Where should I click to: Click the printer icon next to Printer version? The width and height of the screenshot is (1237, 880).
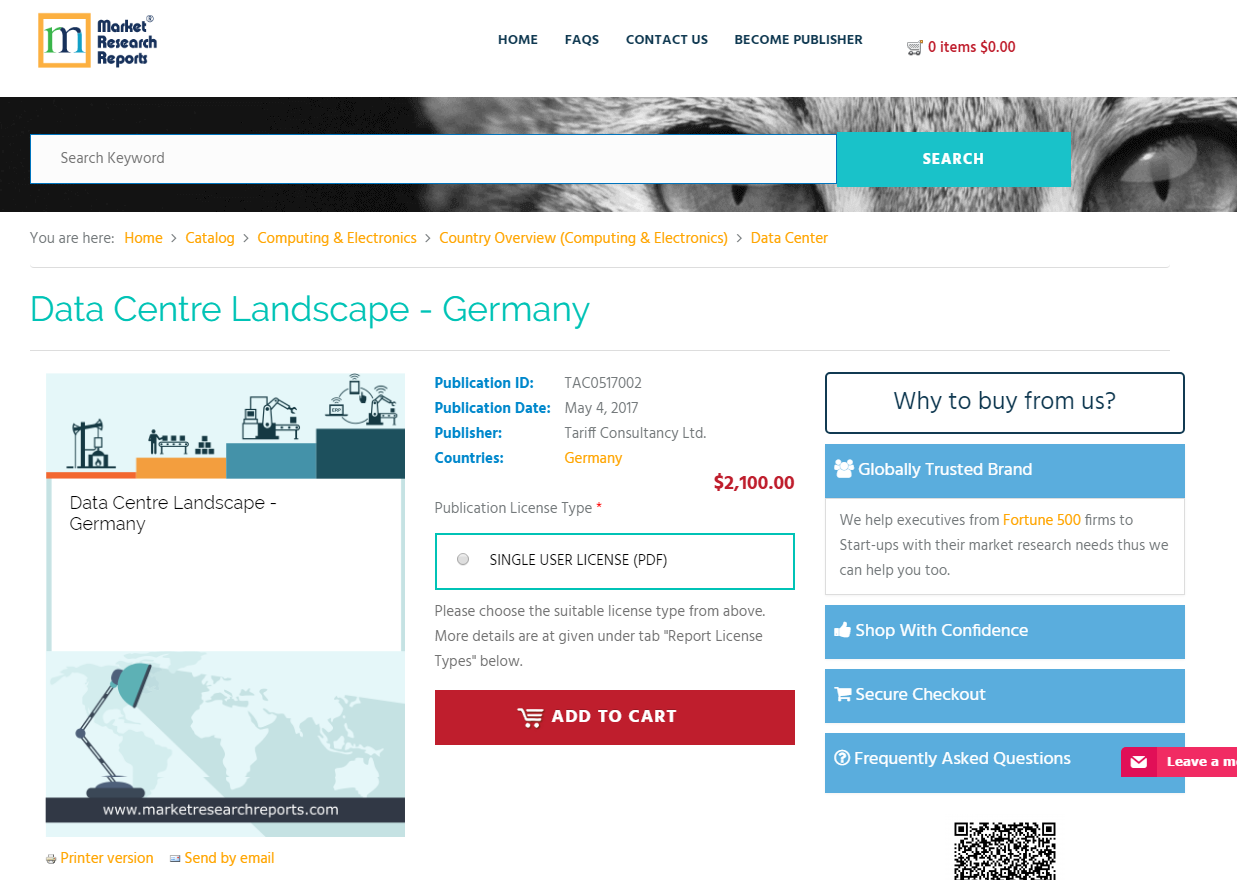(x=50, y=858)
